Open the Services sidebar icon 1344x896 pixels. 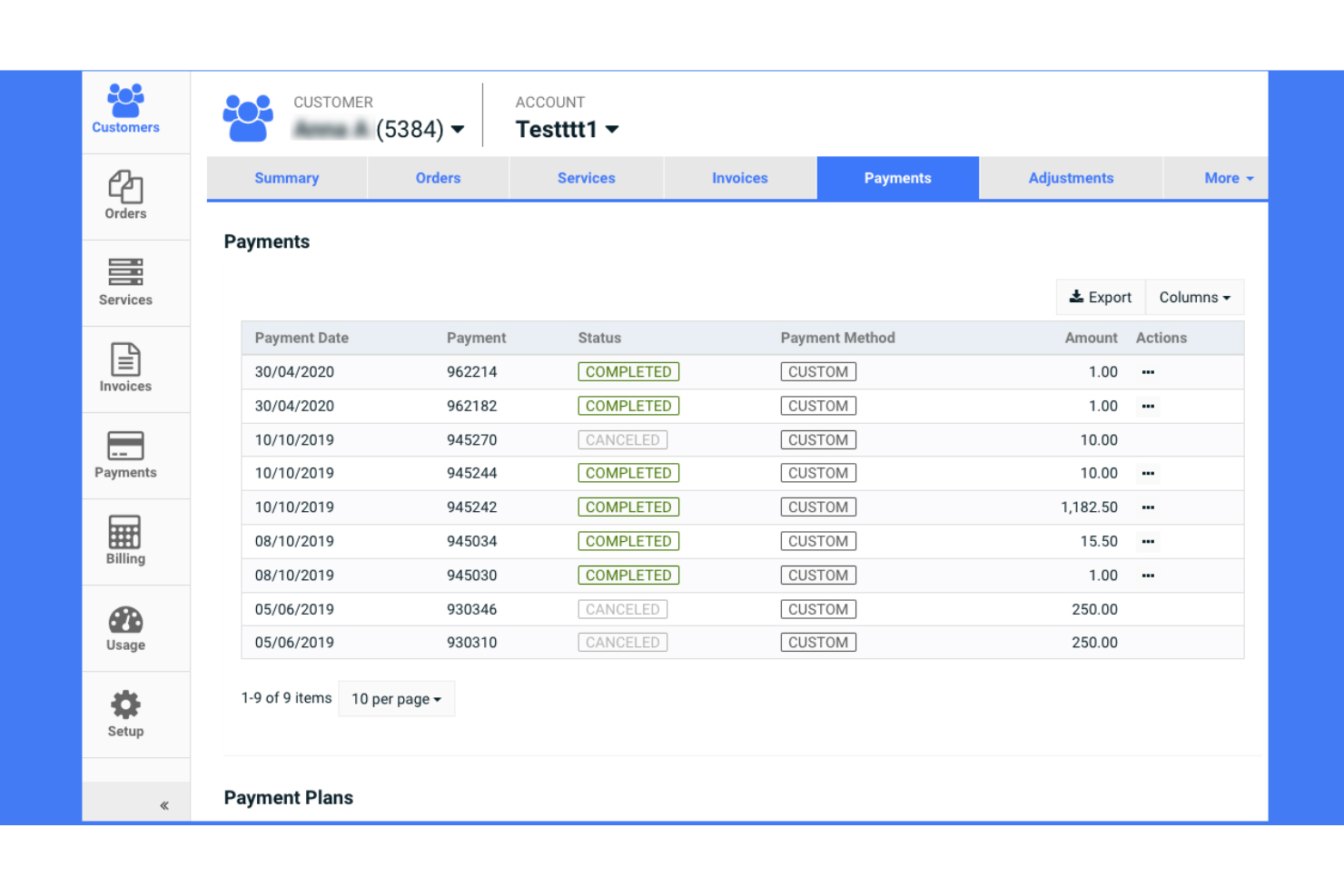pos(124,281)
